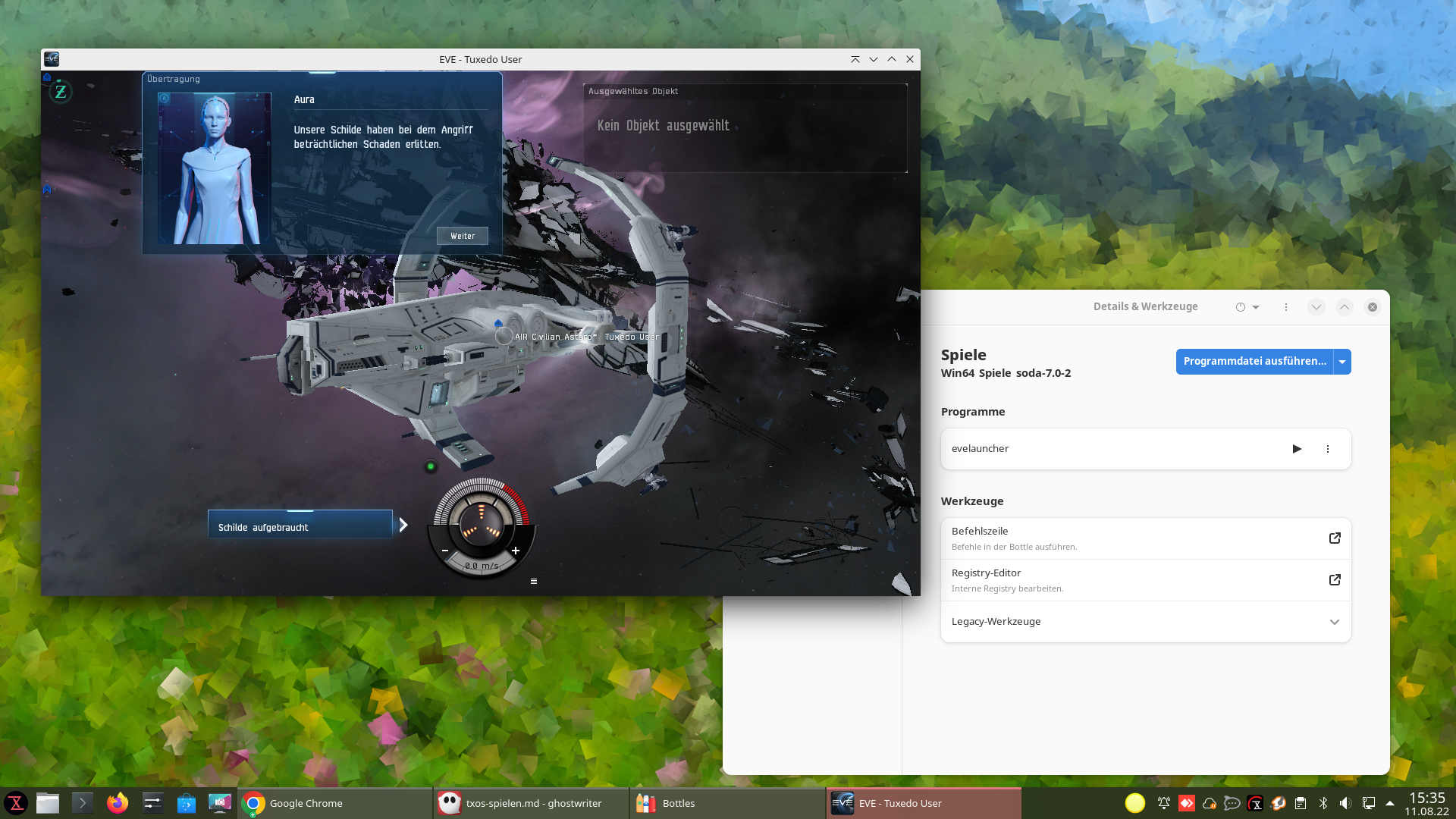
Task: Click the HUD capacitor center dial
Action: tap(481, 522)
